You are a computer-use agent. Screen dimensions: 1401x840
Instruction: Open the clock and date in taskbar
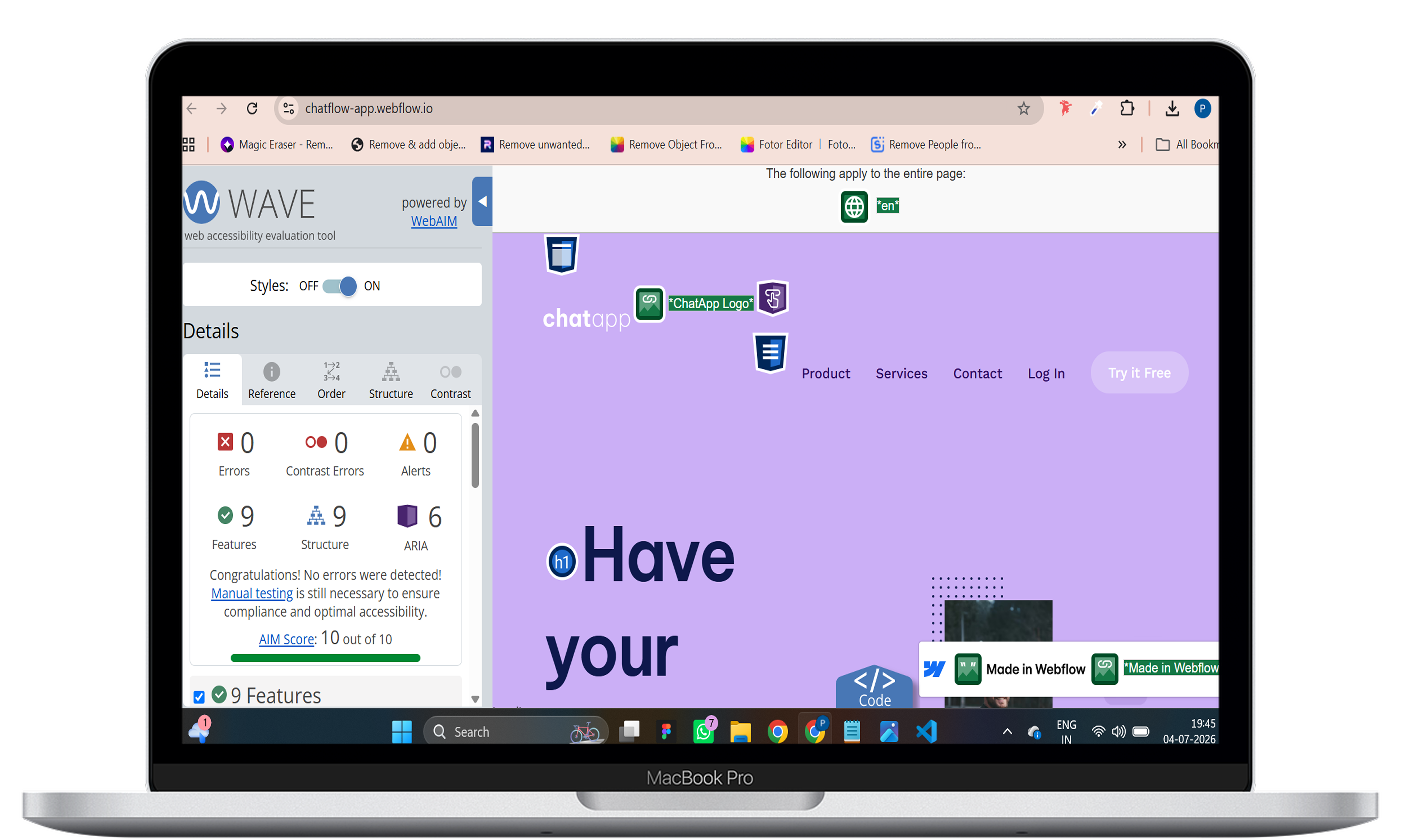1189,731
